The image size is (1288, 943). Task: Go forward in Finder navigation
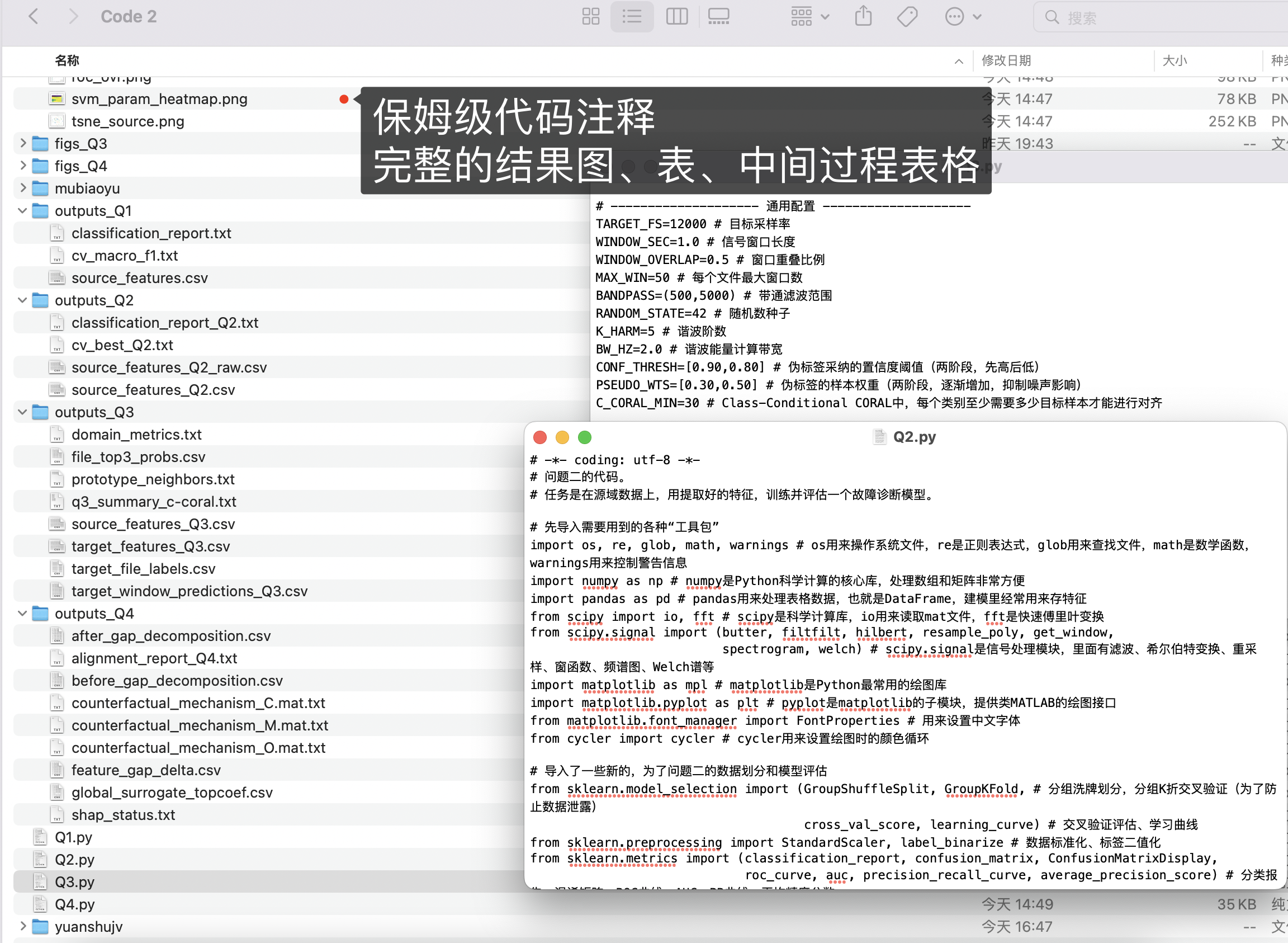point(73,17)
